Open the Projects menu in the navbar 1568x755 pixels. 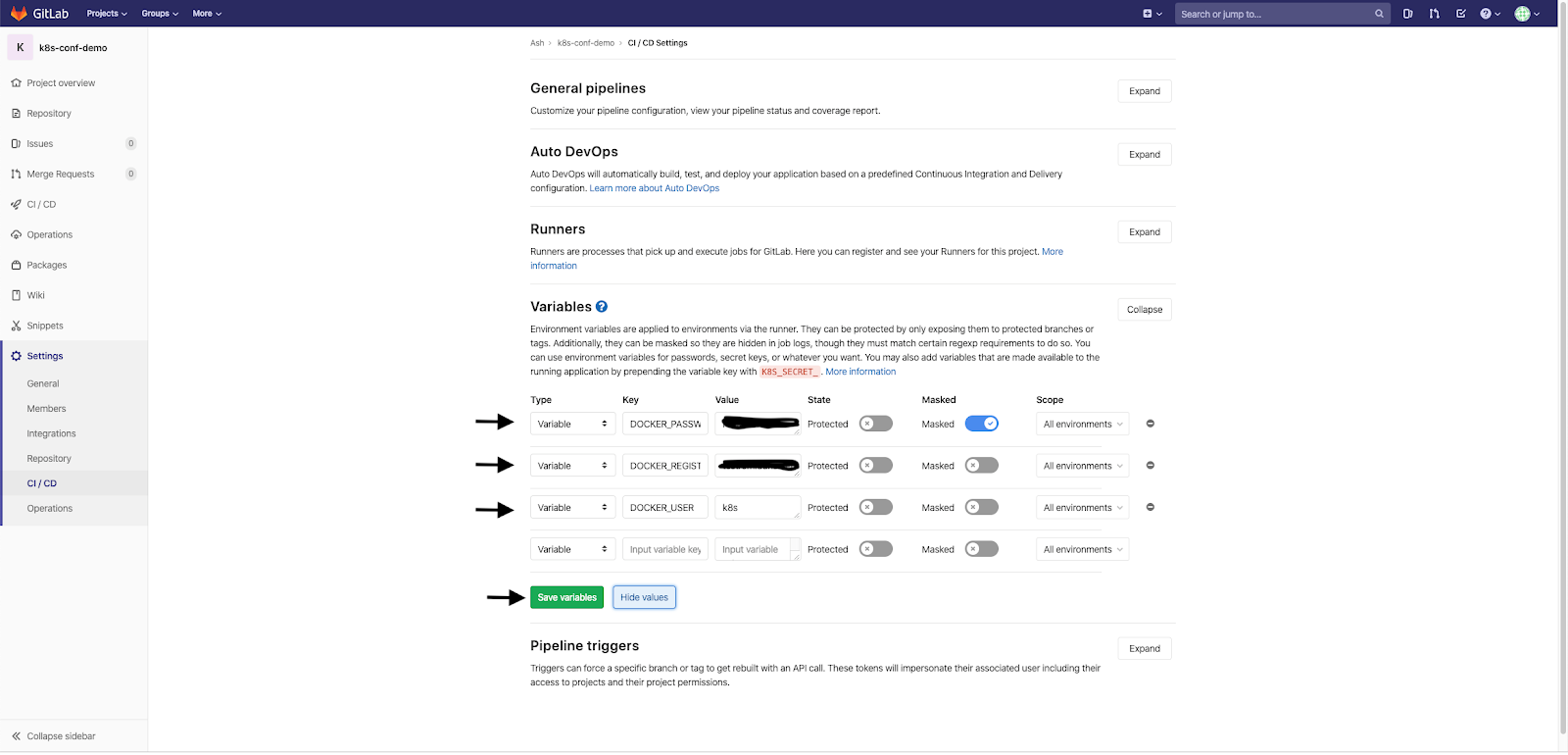[x=107, y=14]
